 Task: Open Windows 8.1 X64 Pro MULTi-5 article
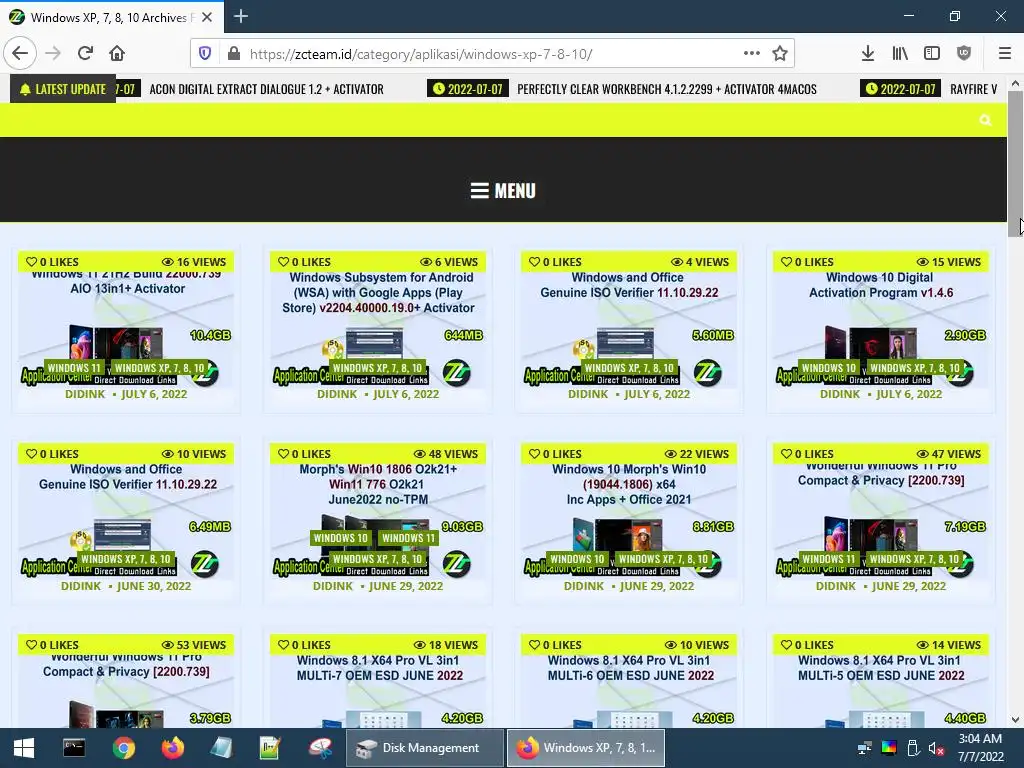tap(881, 668)
